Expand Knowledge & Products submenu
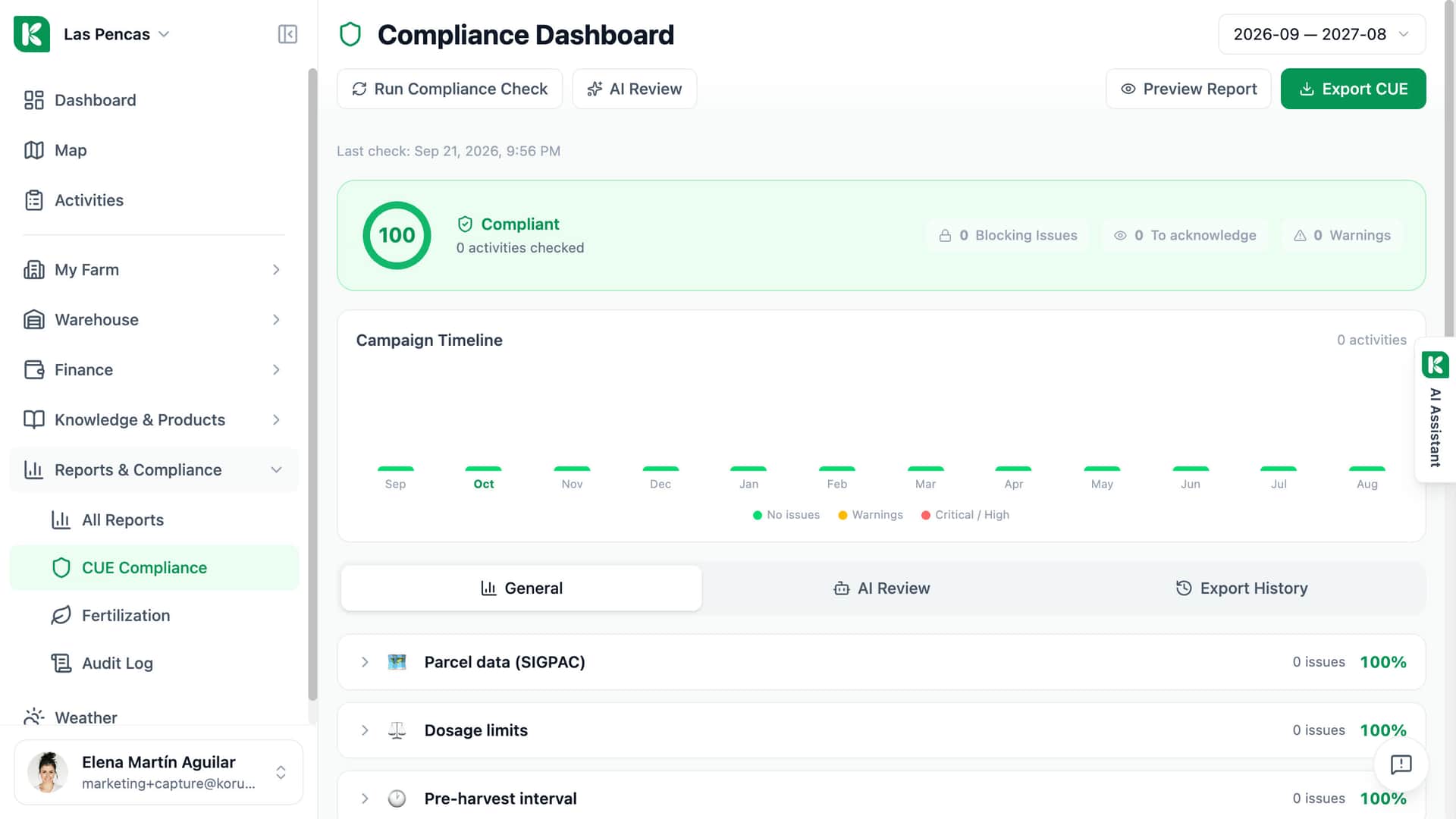 (153, 419)
